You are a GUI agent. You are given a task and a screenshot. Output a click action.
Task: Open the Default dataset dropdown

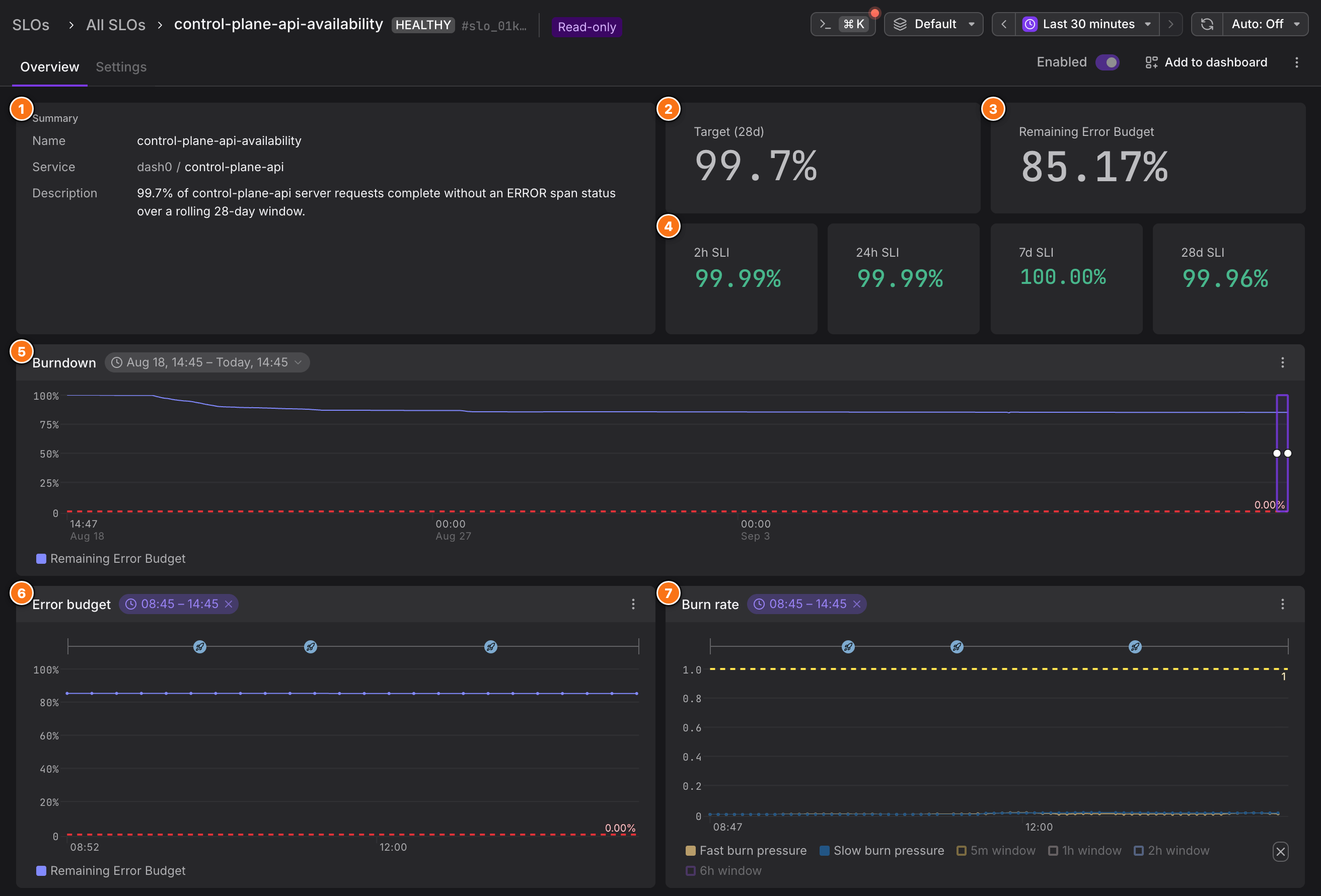coord(933,25)
